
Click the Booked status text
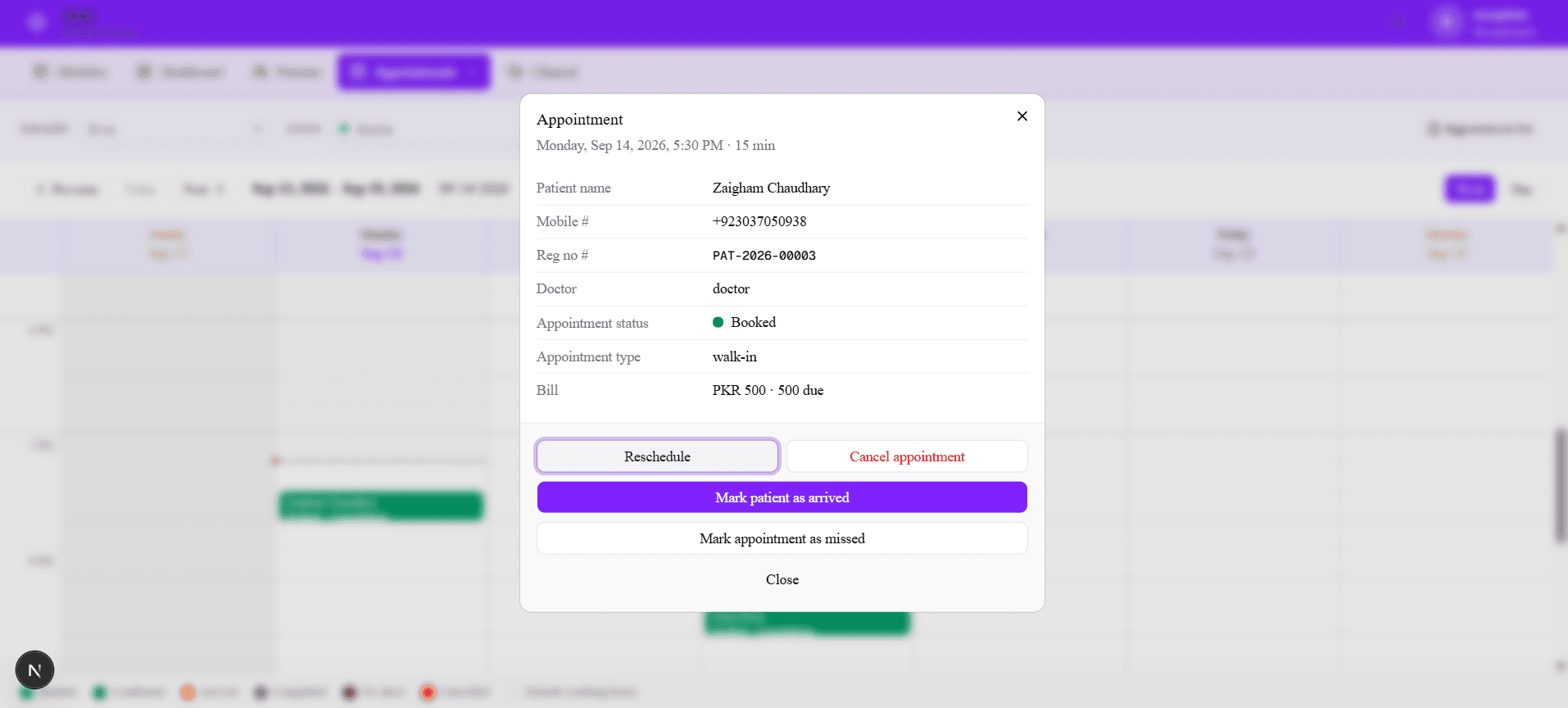coord(753,322)
